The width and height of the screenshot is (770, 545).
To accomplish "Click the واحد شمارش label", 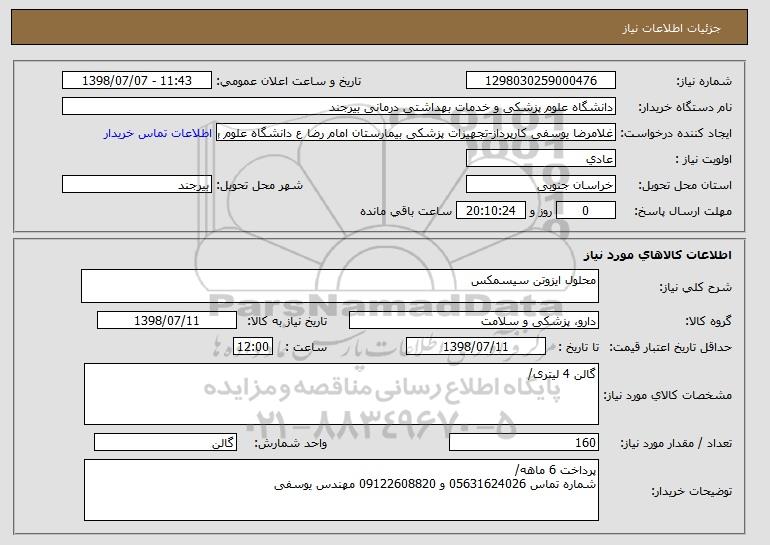I will point(291,443).
